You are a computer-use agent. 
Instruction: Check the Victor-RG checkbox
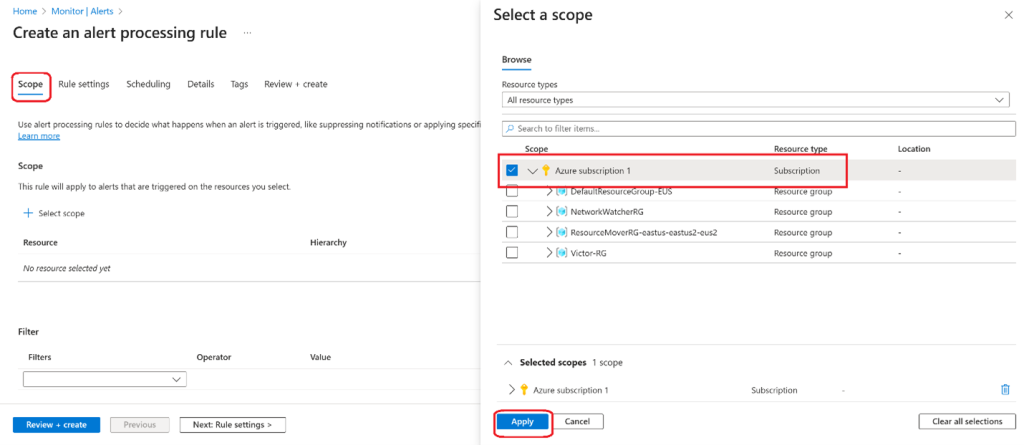pyautogui.click(x=512, y=253)
